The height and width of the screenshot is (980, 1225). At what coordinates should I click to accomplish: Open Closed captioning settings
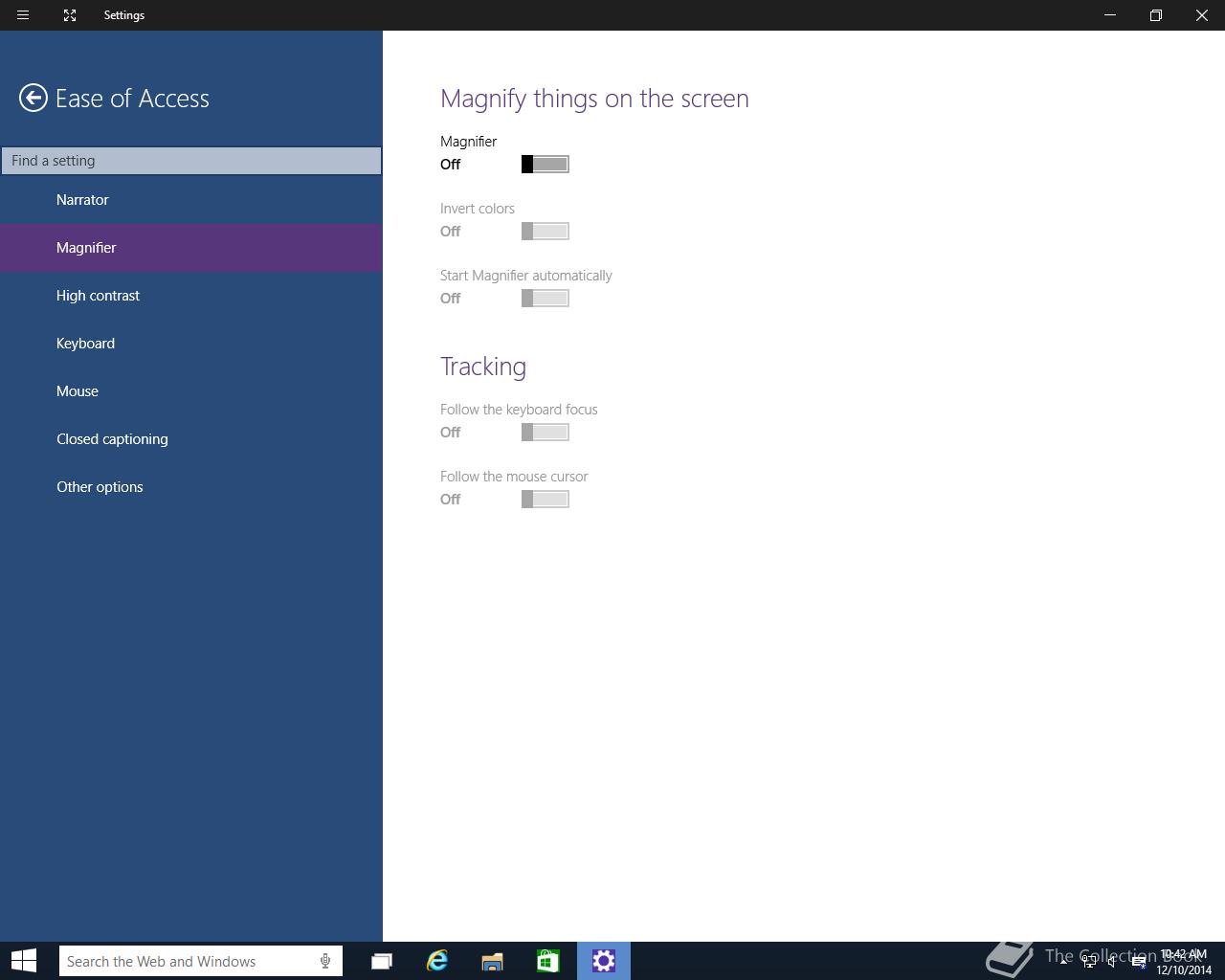point(191,439)
